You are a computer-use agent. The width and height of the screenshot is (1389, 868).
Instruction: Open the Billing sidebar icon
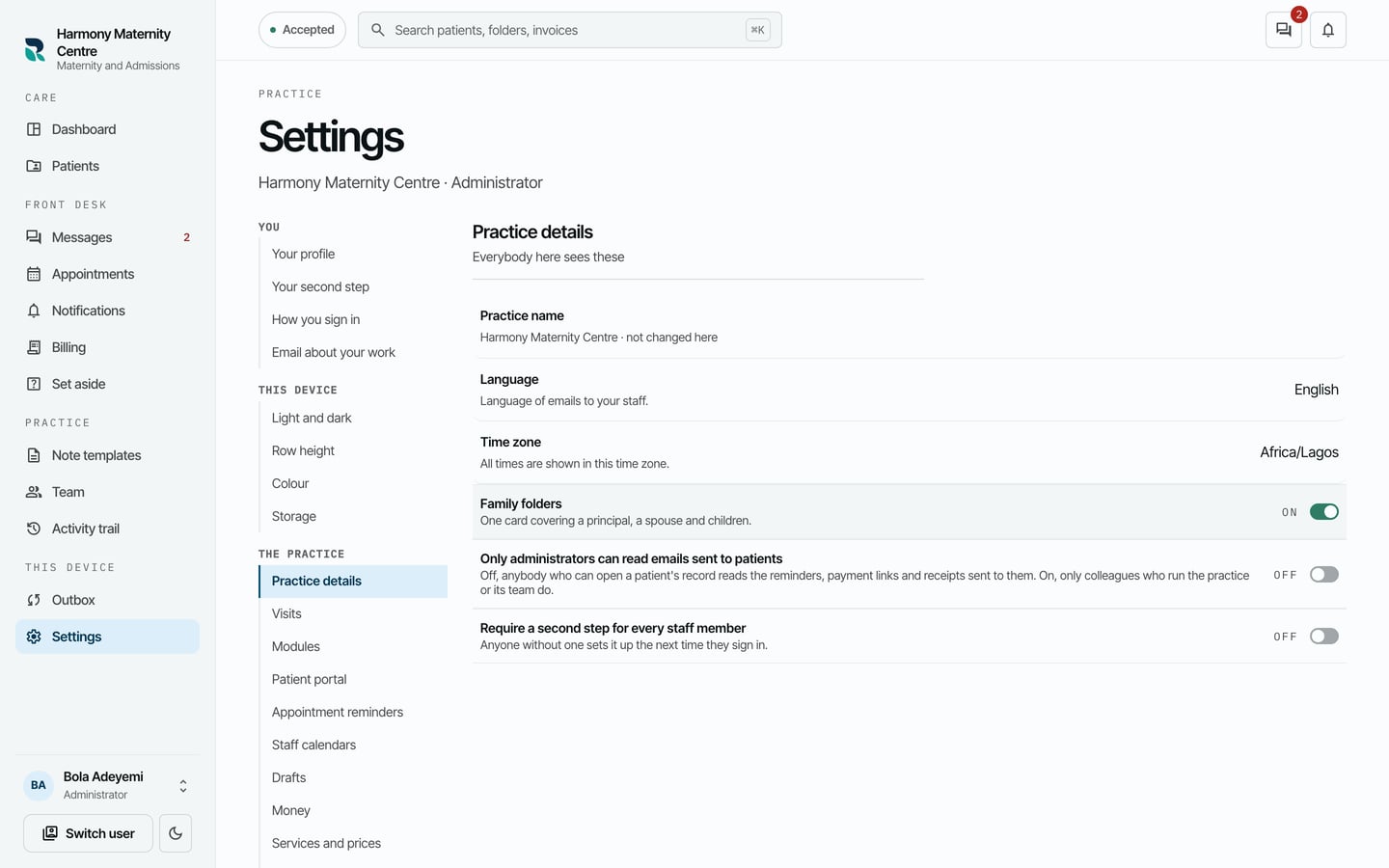(x=34, y=347)
